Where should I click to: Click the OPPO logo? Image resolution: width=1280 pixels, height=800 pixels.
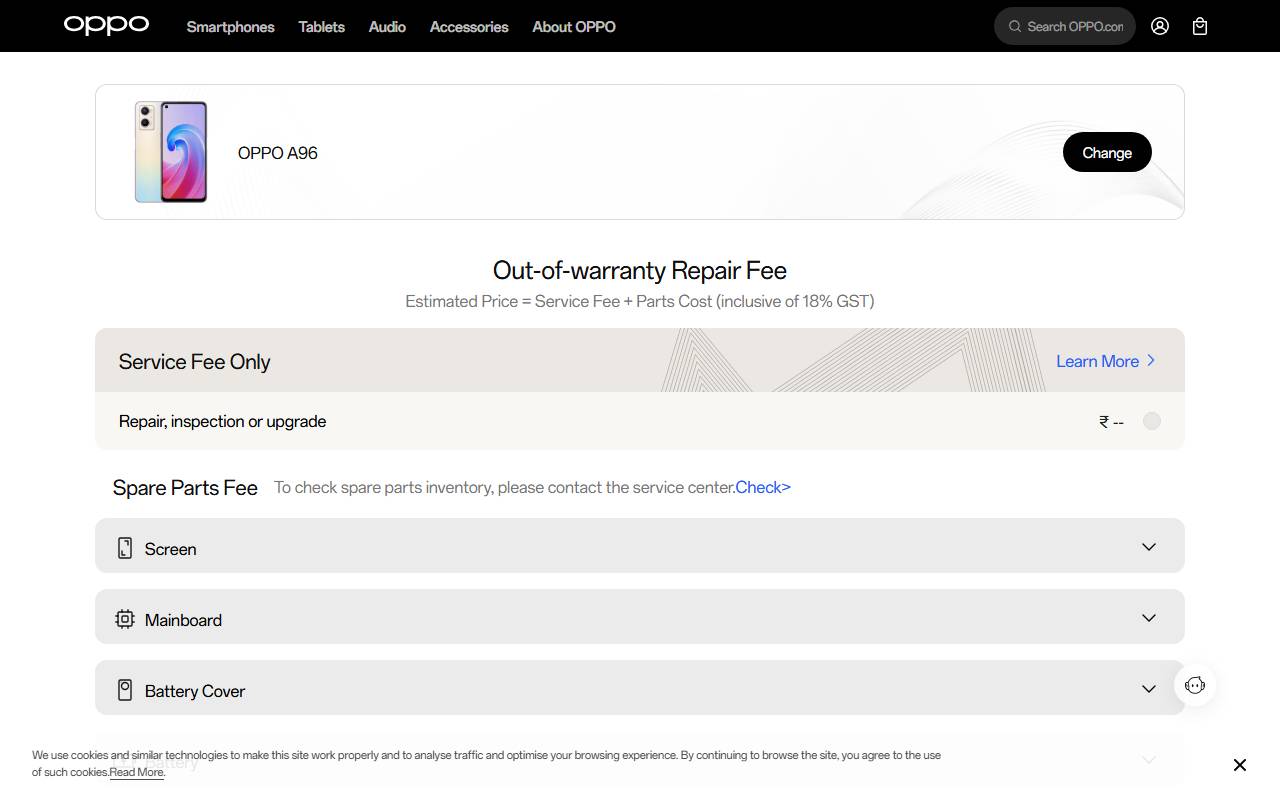coord(106,25)
